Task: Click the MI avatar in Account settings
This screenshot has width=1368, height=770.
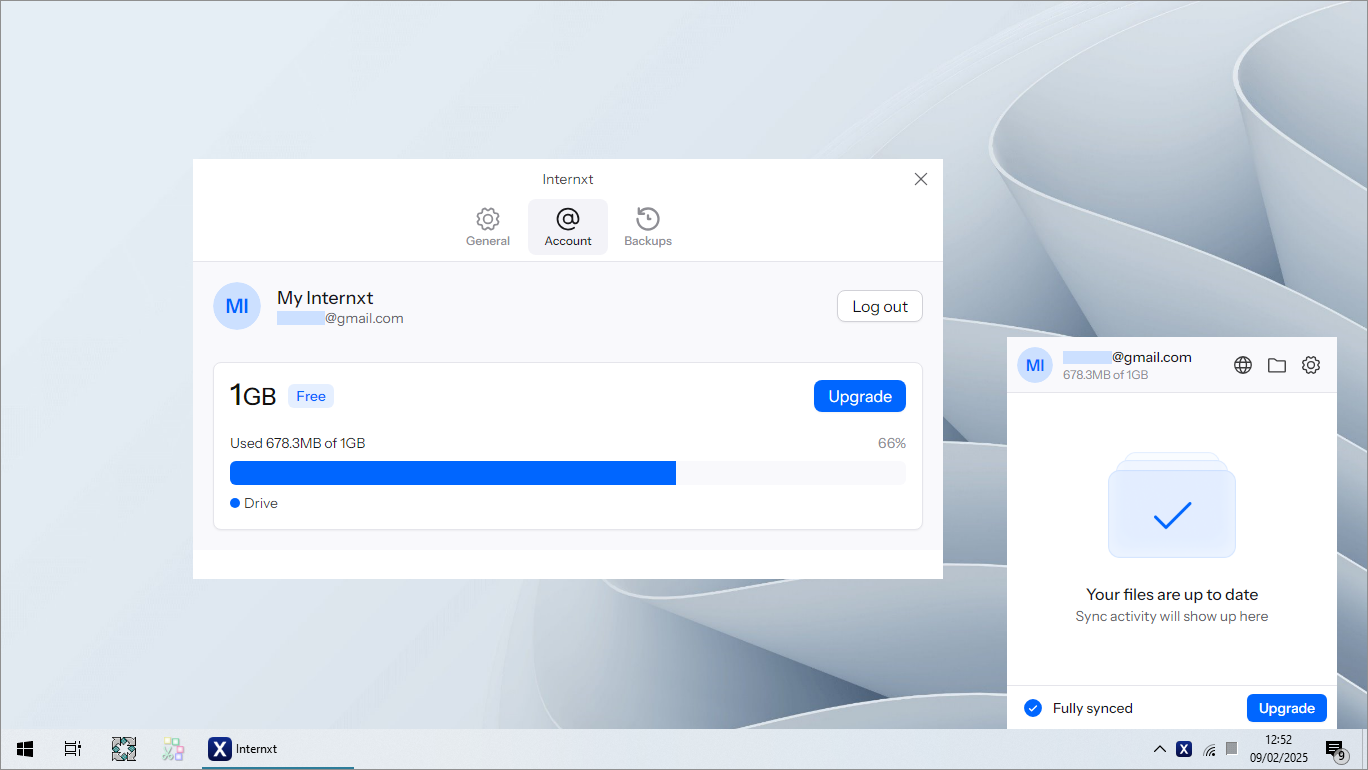Action: pyautogui.click(x=237, y=306)
